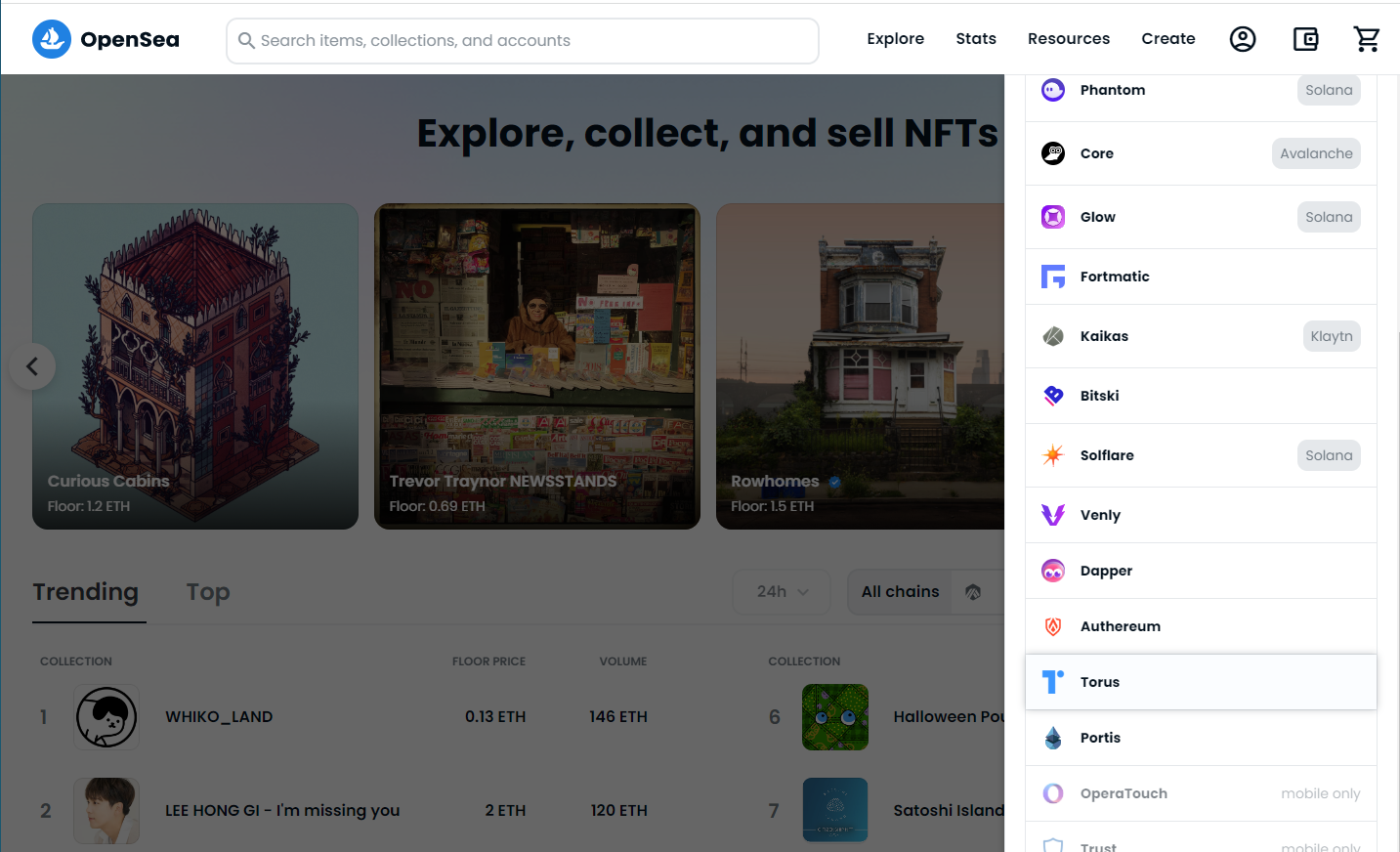1400x852 pixels.
Task: Click Fortmatic wallet label
Action: click(x=1115, y=277)
